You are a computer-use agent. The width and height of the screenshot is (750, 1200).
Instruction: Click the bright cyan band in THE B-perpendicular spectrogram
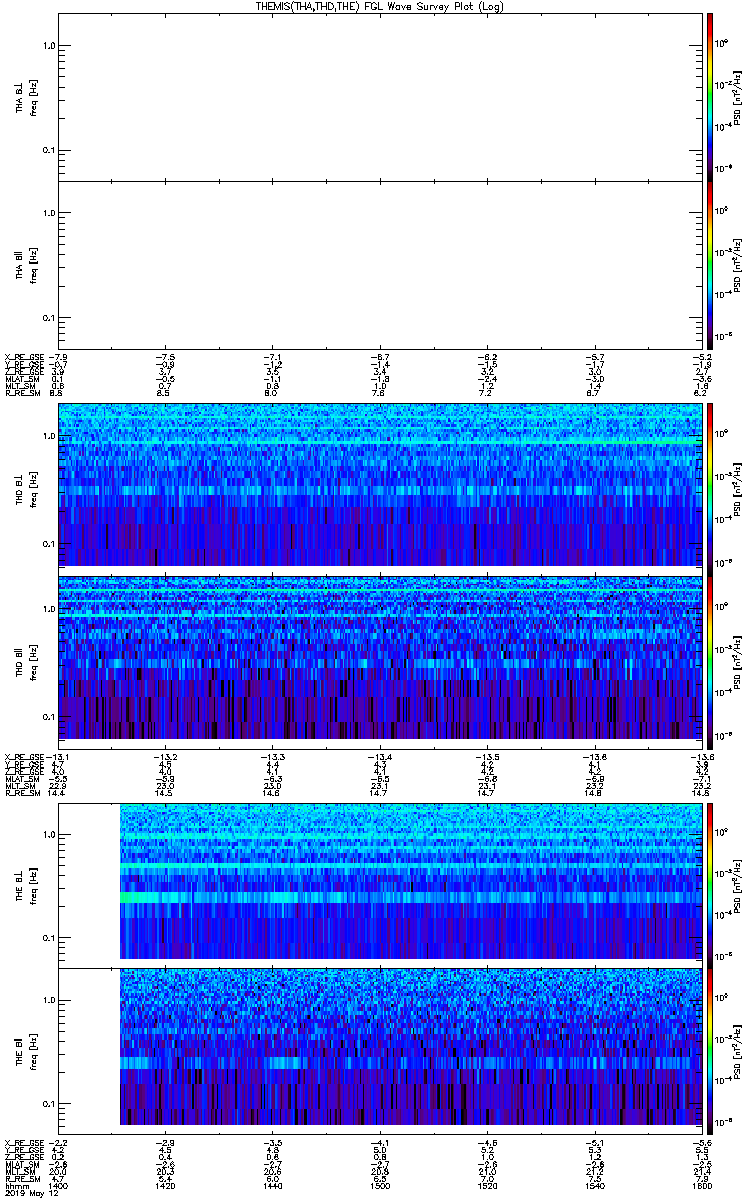(410, 898)
